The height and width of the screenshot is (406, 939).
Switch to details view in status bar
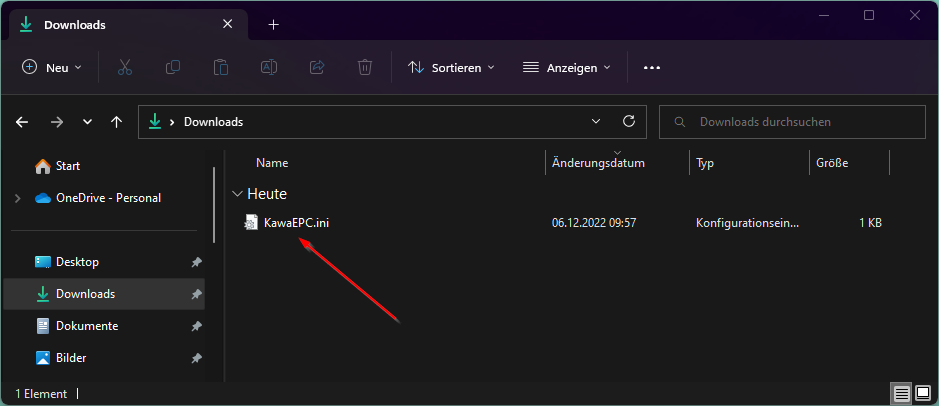pyautogui.click(x=902, y=393)
